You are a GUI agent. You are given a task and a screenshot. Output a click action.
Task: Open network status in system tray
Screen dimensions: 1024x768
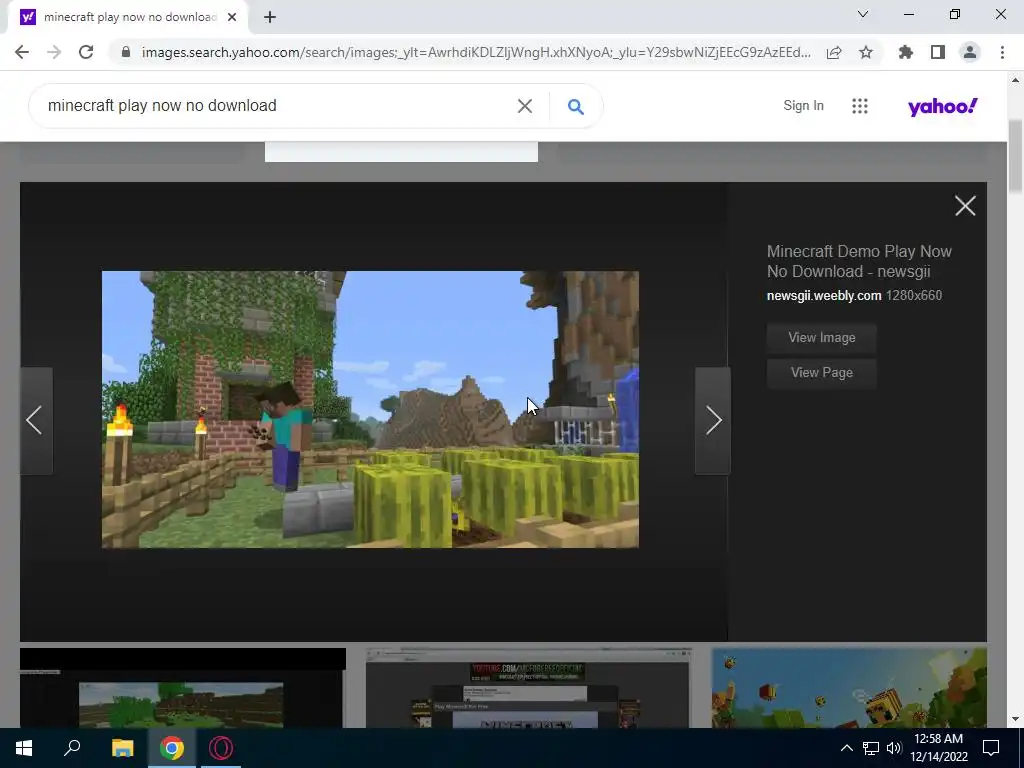coord(871,748)
